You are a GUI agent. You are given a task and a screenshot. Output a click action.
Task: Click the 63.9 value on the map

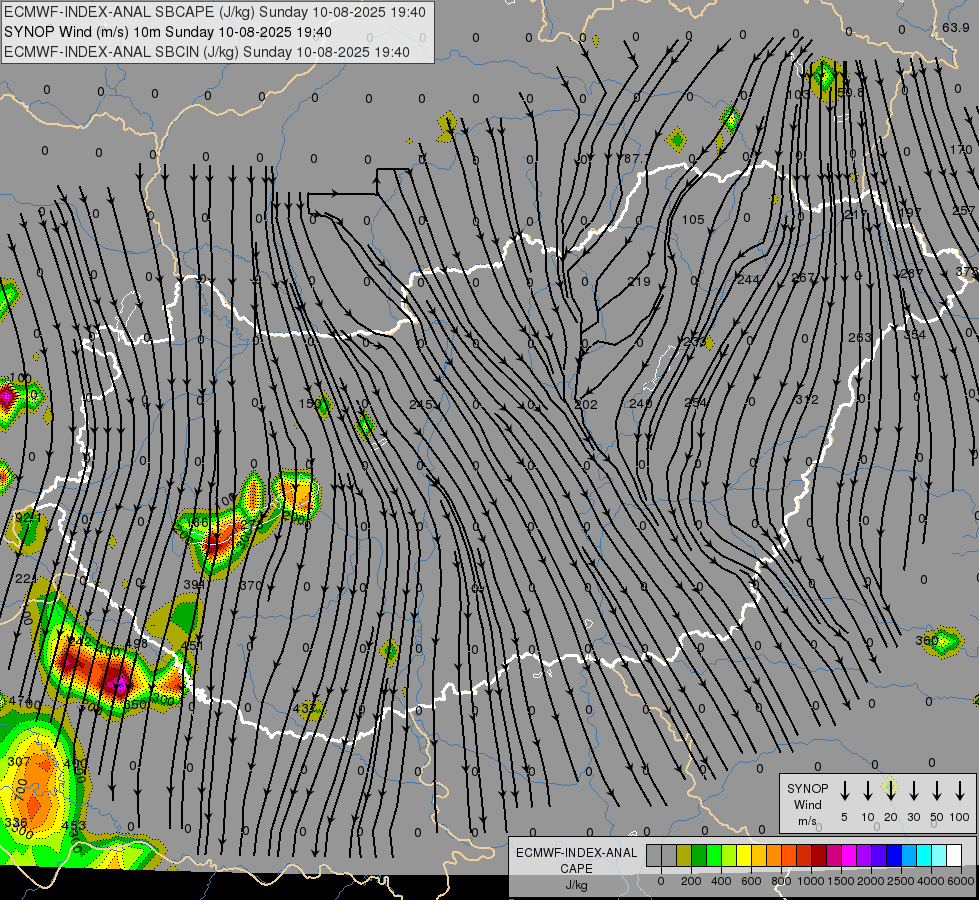pos(955,27)
